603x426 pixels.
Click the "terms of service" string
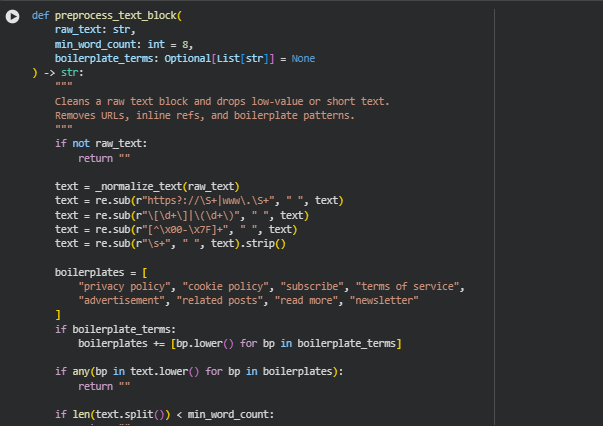(x=410, y=286)
